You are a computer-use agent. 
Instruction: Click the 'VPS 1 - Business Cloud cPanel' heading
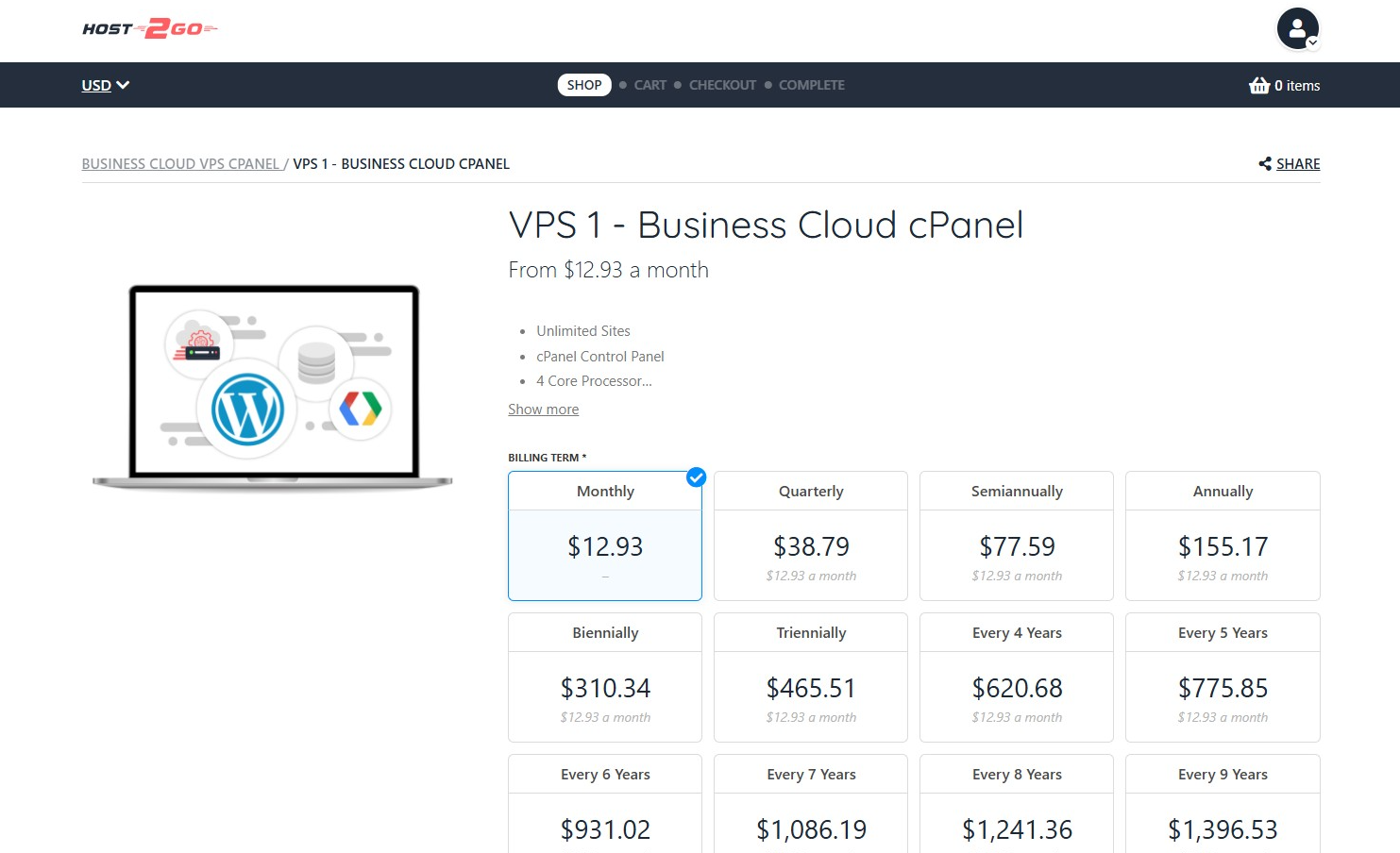pyautogui.click(x=766, y=226)
